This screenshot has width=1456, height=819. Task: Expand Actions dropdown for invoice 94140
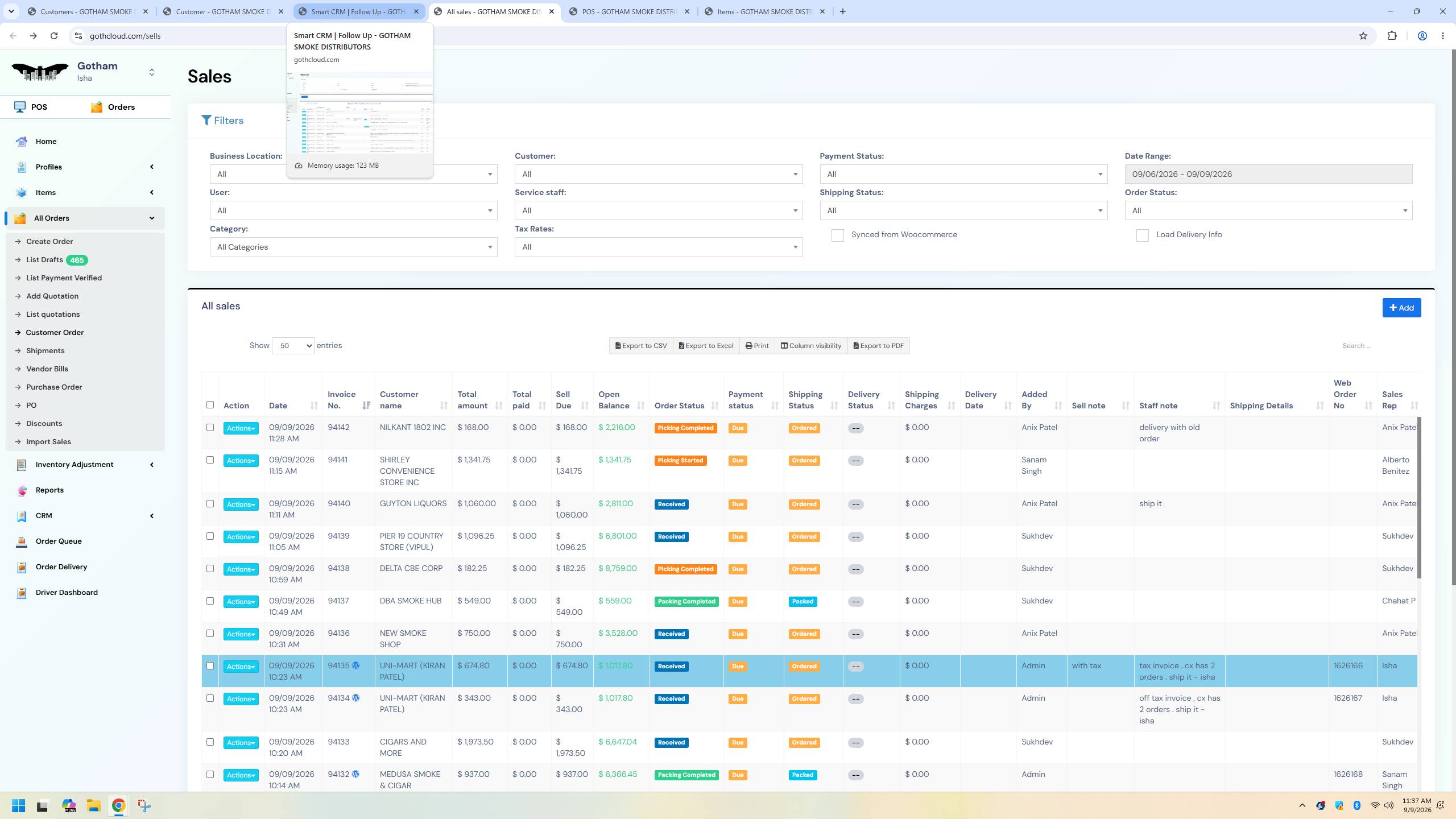[x=241, y=504]
